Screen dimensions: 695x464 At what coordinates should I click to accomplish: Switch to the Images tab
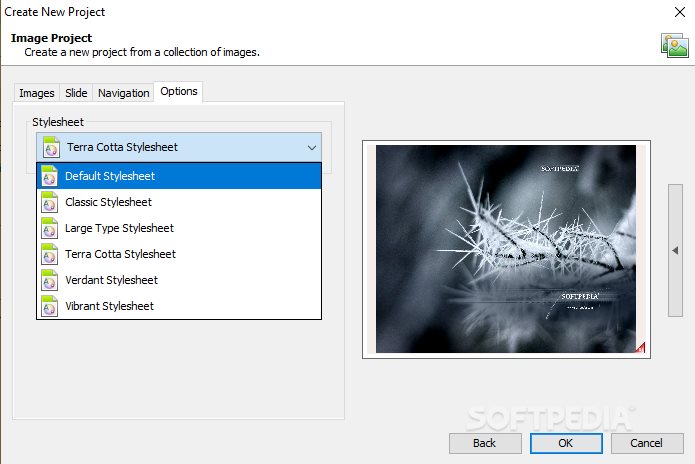37,93
